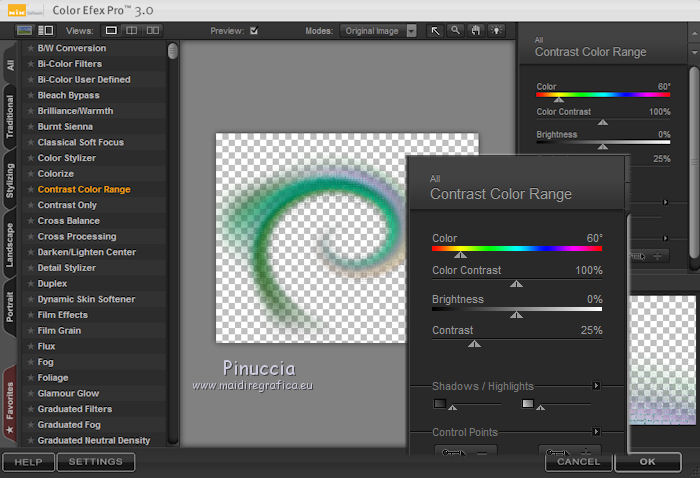This screenshot has width=700, height=478.
Task: Choose the hand pan tool
Action: click(x=476, y=30)
